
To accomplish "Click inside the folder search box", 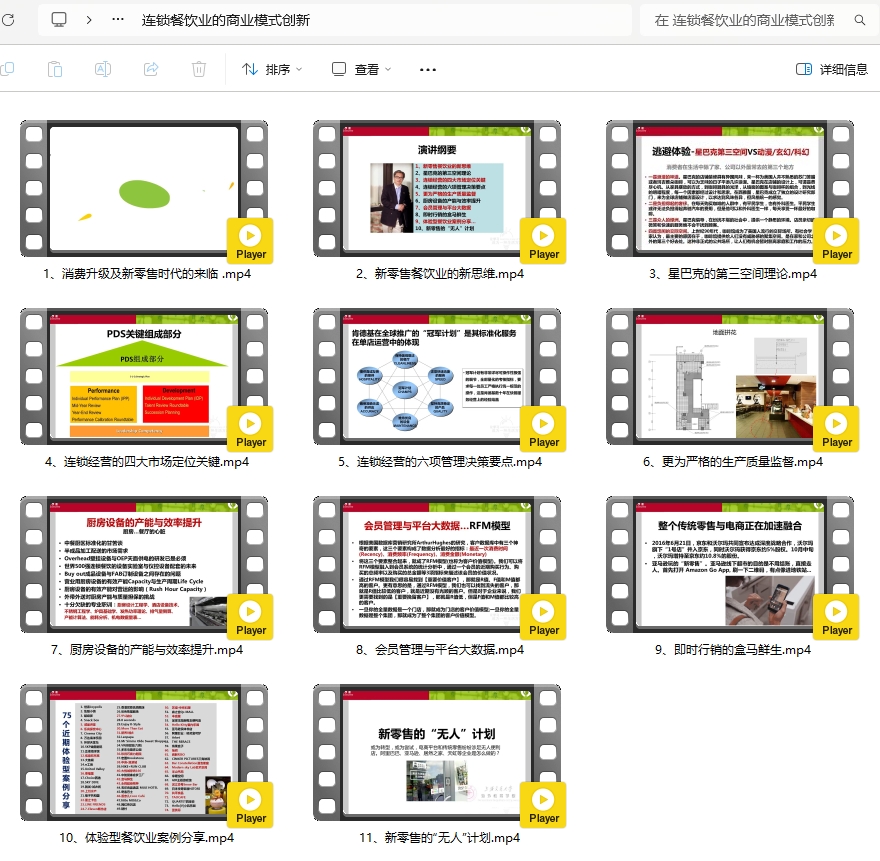I will pyautogui.click(x=745, y=19).
